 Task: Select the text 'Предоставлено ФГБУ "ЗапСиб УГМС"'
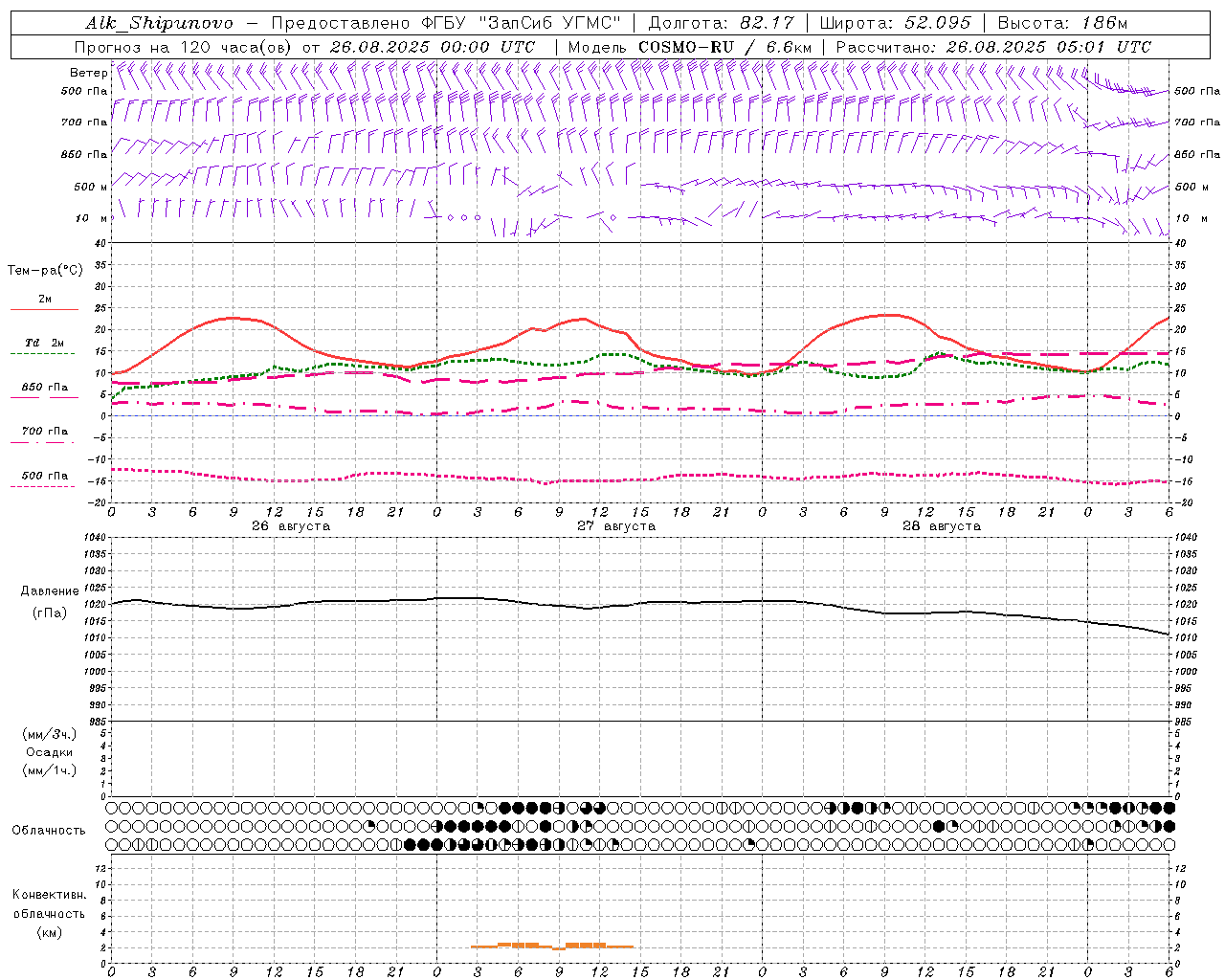tap(448, 23)
